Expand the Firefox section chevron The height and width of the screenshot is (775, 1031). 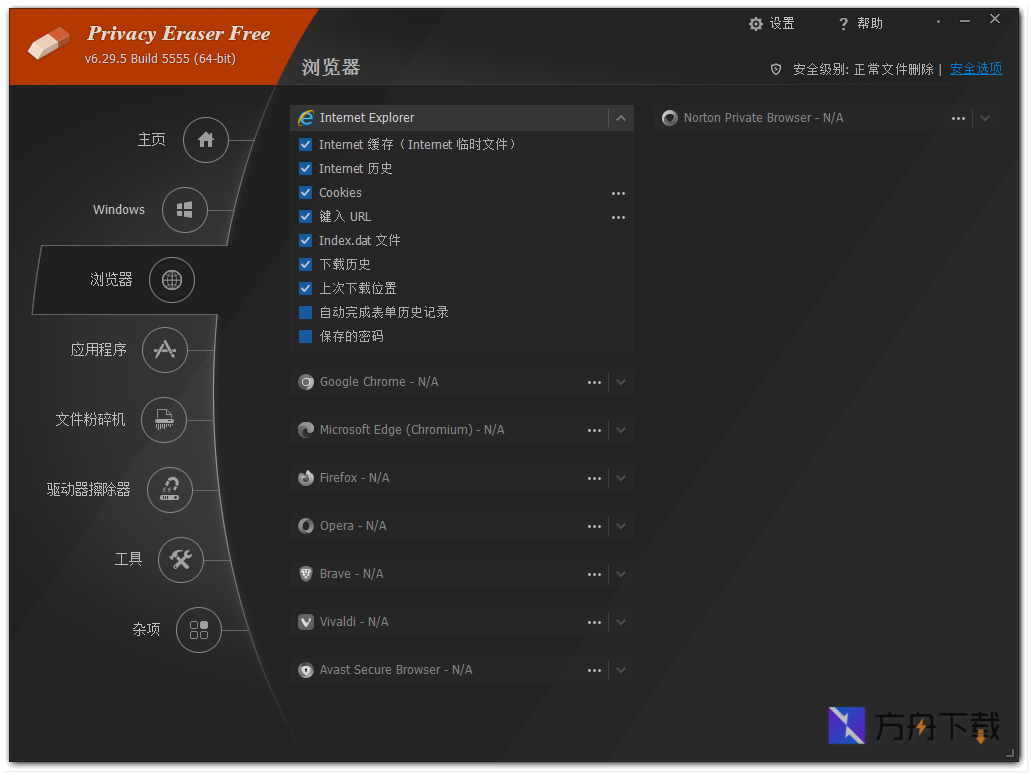tap(621, 478)
